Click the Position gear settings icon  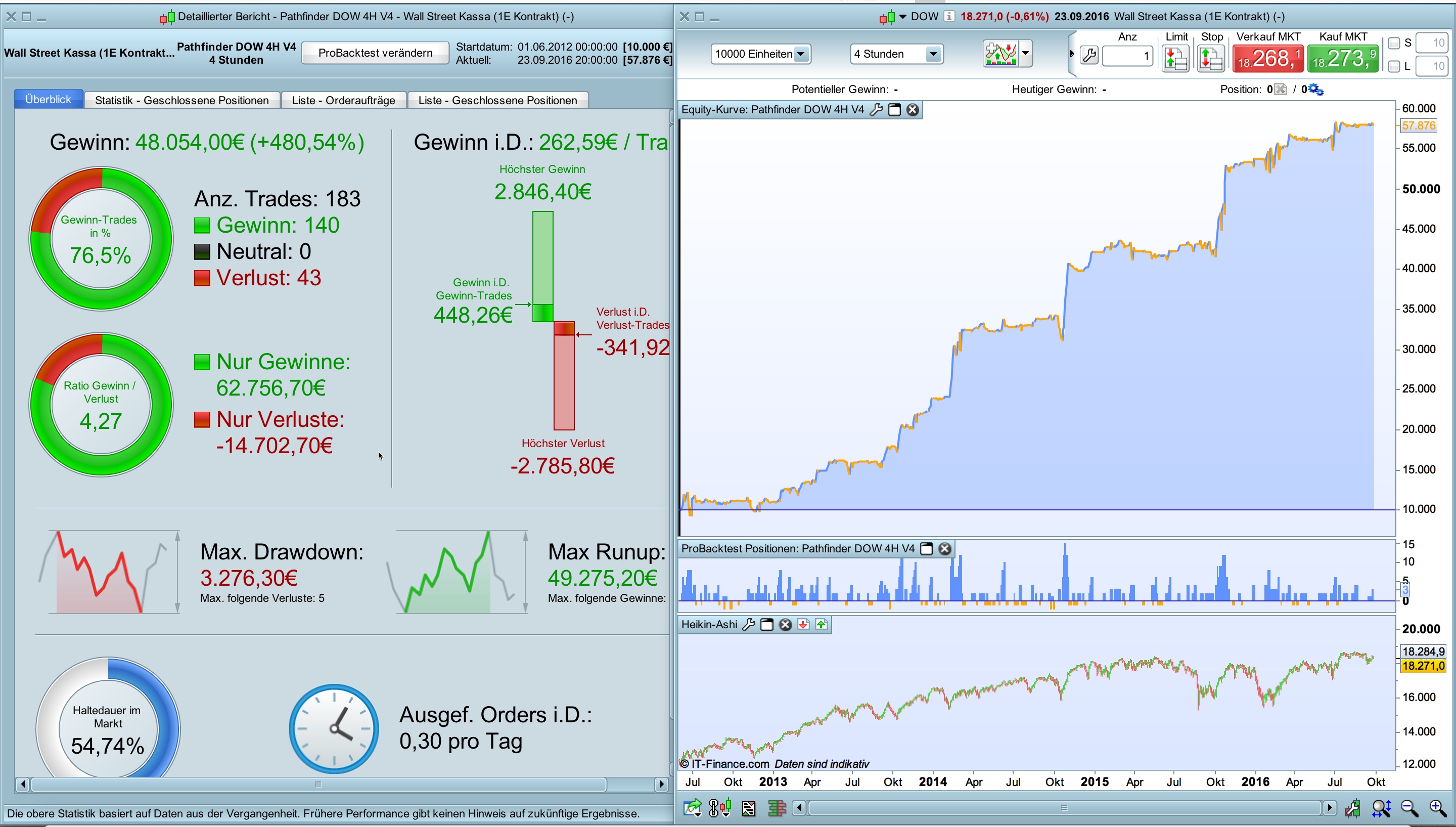1316,90
